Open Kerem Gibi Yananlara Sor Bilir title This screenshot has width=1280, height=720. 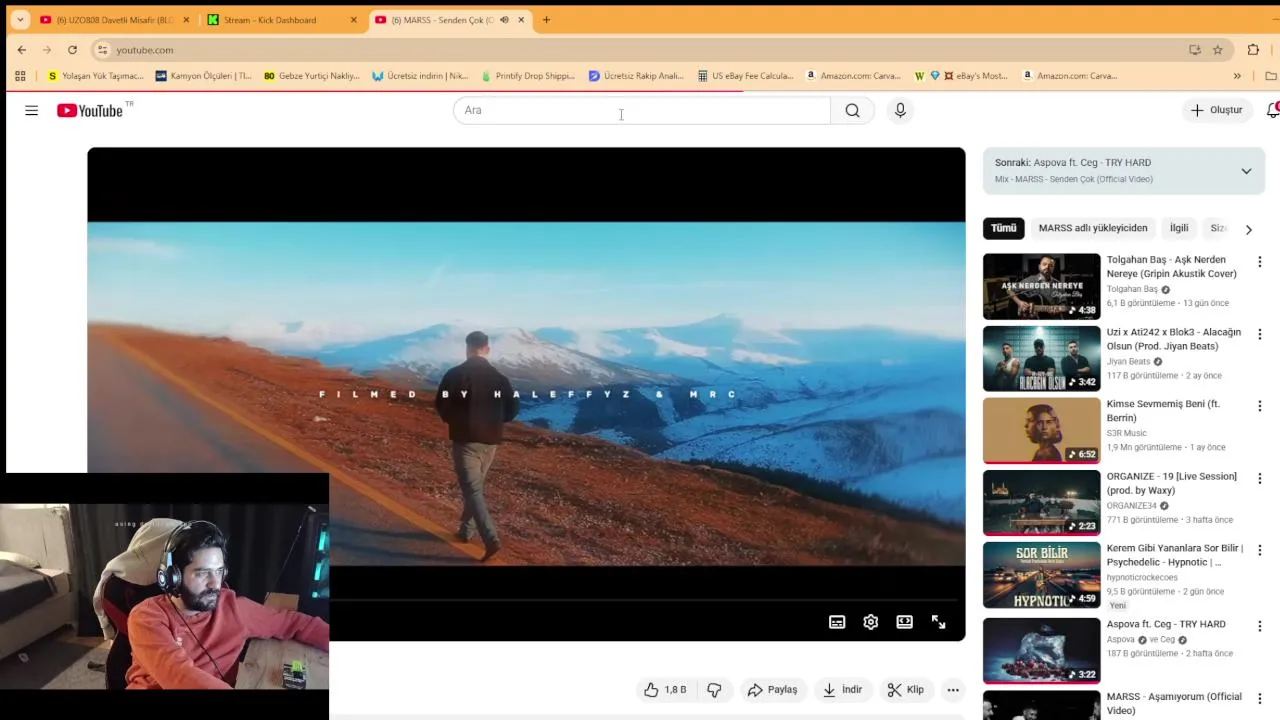[1175, 555]
